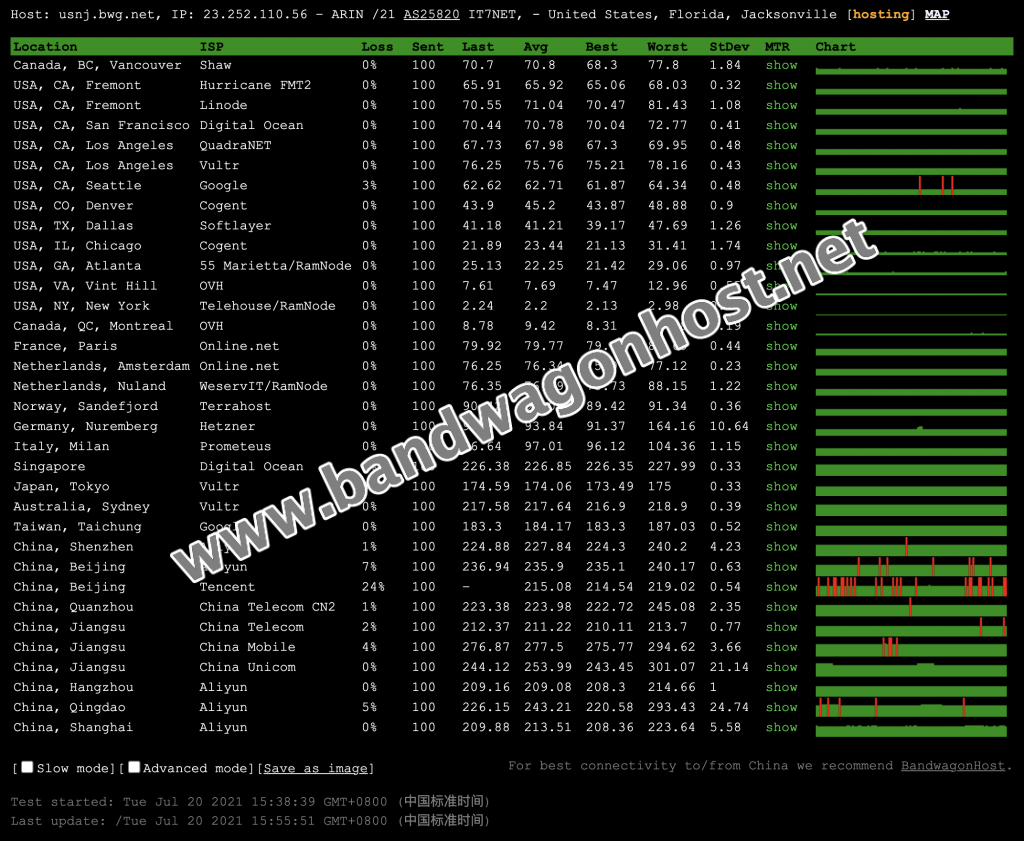Click the "USA, CO, Denver" location cell

(73, 206)
